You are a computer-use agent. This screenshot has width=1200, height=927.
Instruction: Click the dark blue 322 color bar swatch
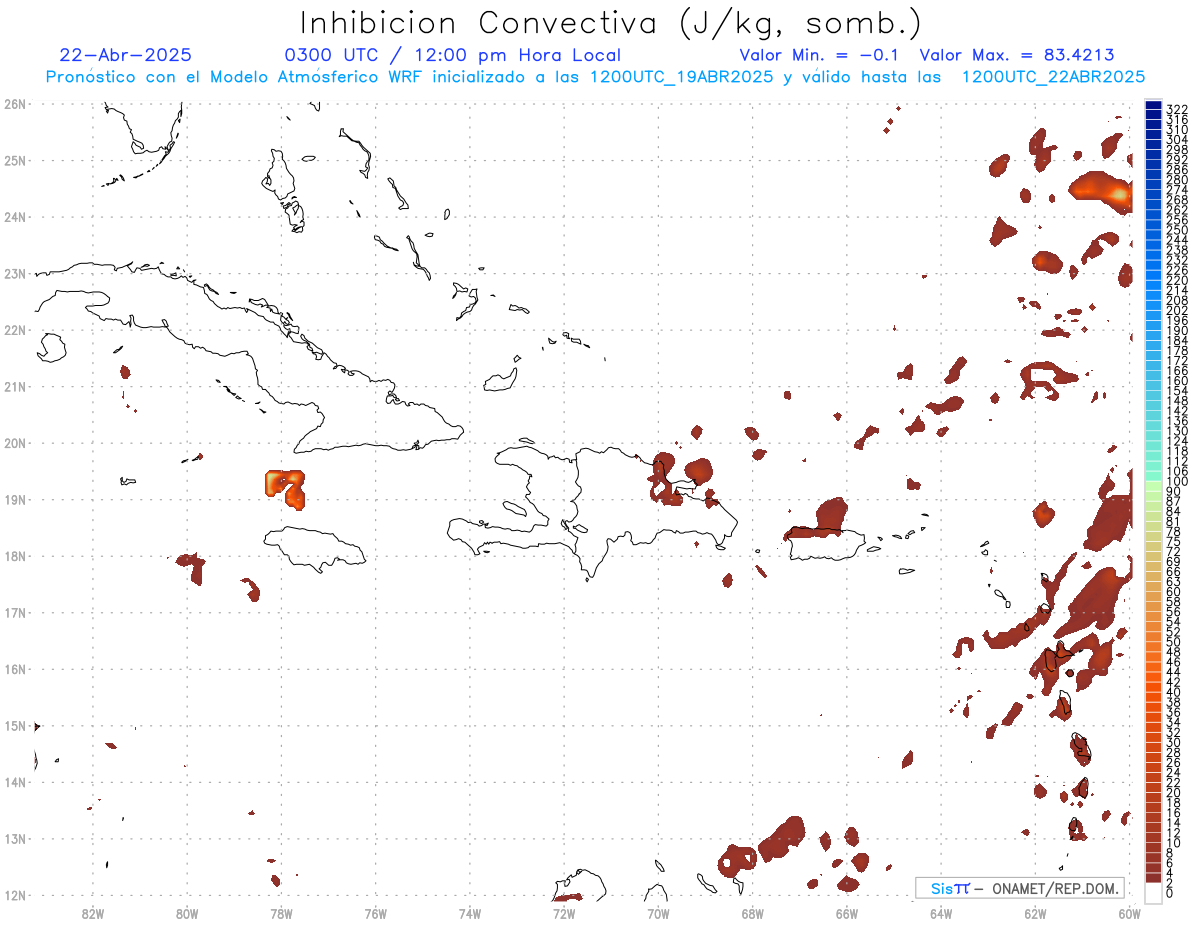[x=1153, y=106]
